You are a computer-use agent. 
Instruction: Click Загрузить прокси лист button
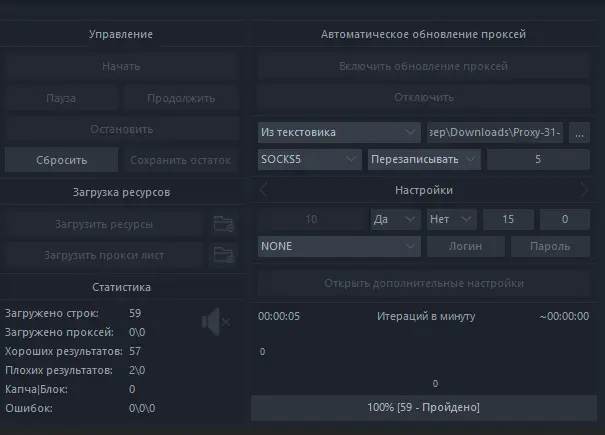[104, 255]
